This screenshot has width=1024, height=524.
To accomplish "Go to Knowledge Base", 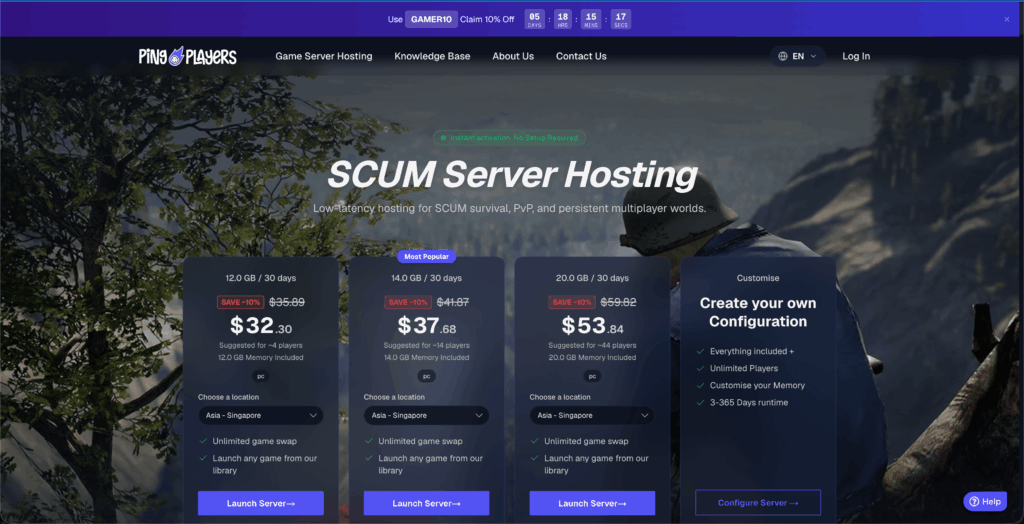I will [x=432, y=56].
